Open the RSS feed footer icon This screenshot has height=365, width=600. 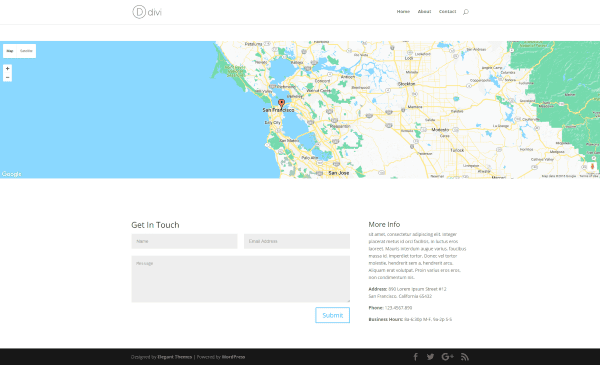pyautogui.click(x=465, y=357)
